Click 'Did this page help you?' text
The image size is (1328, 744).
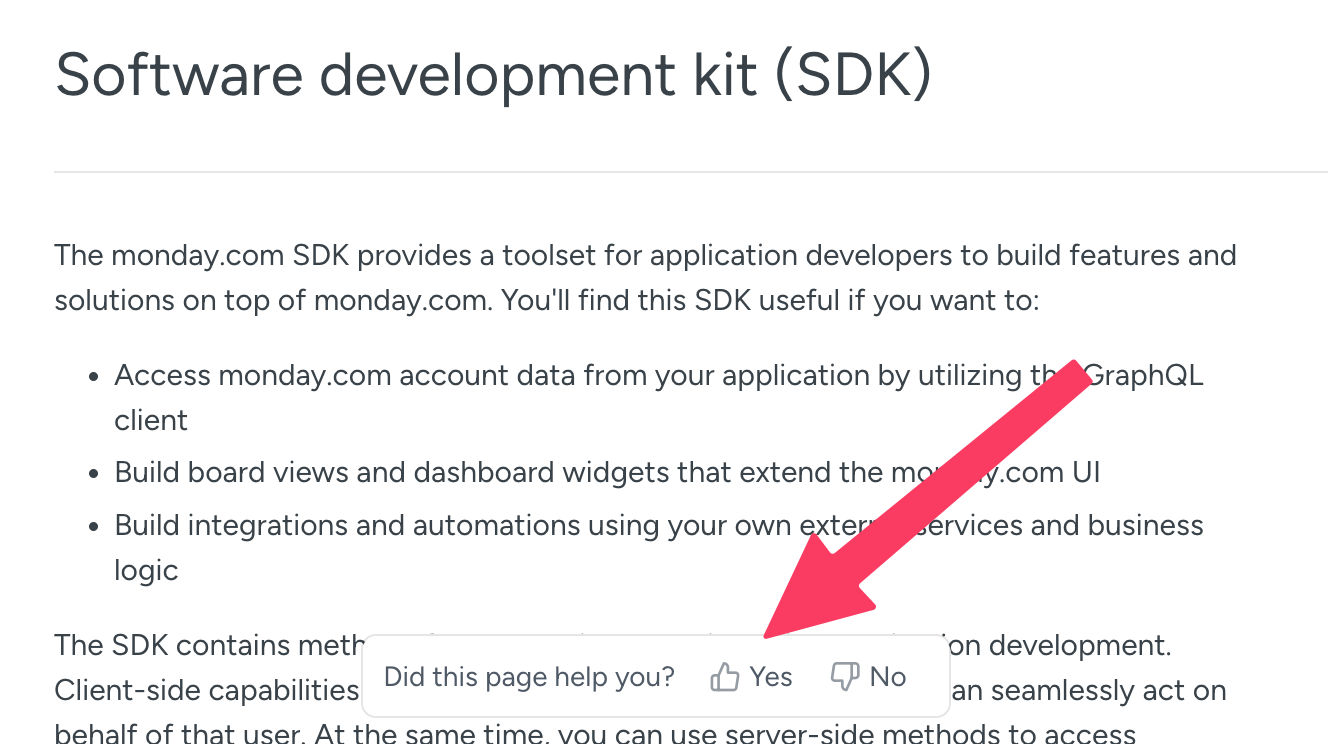529,677
